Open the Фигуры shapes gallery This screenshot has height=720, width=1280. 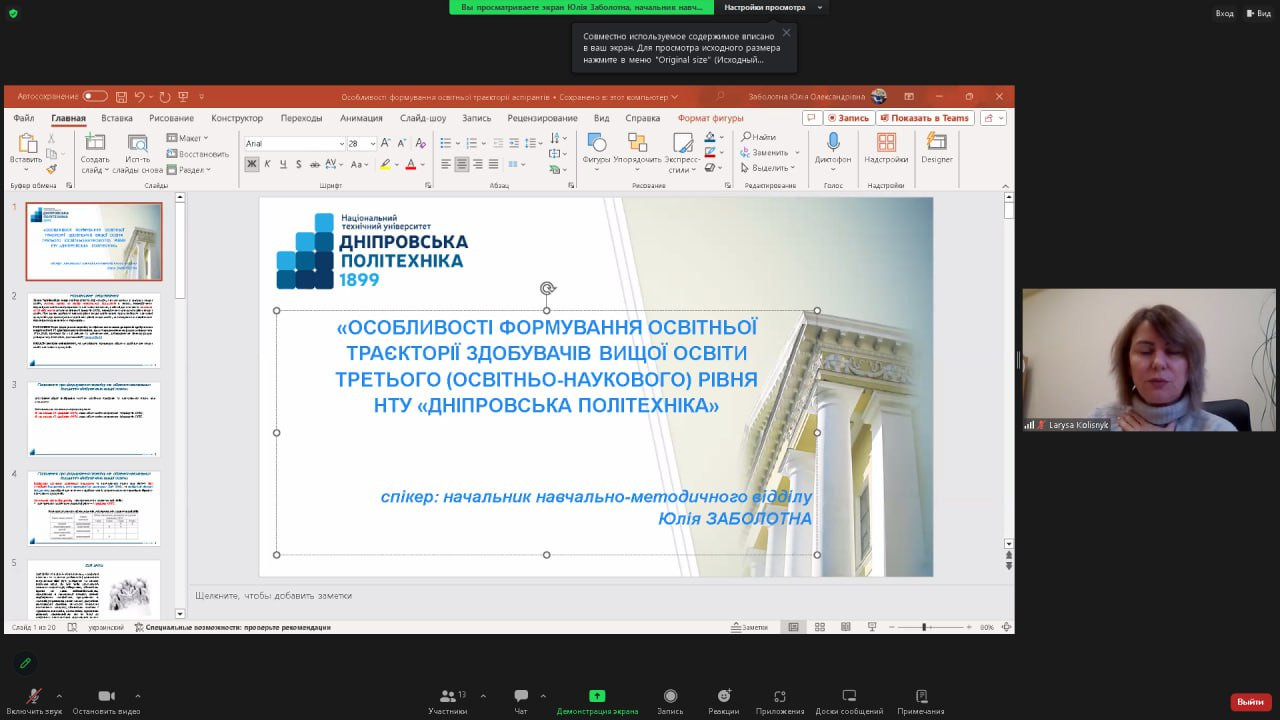point(596,150)
